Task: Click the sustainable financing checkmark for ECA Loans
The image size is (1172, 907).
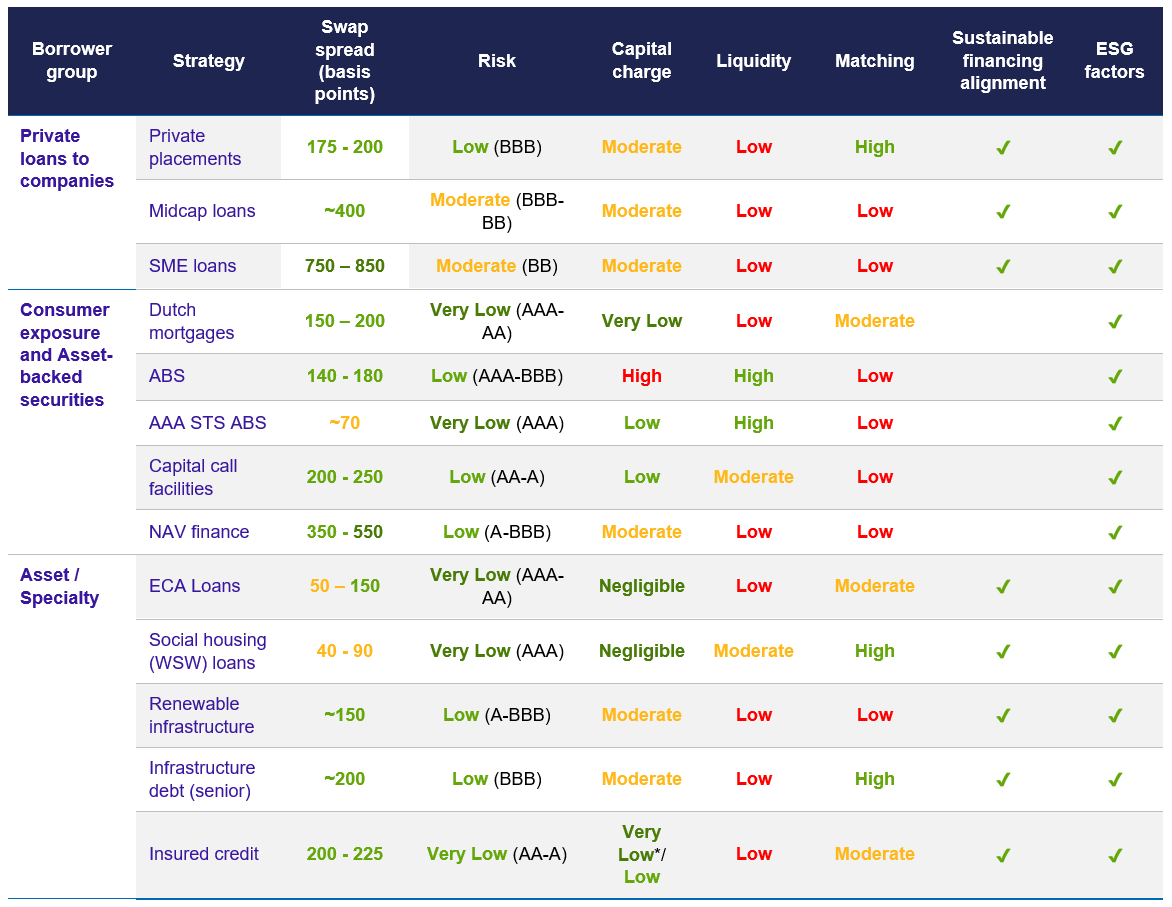Action: pyautogui.click(x=1003, y=587)
